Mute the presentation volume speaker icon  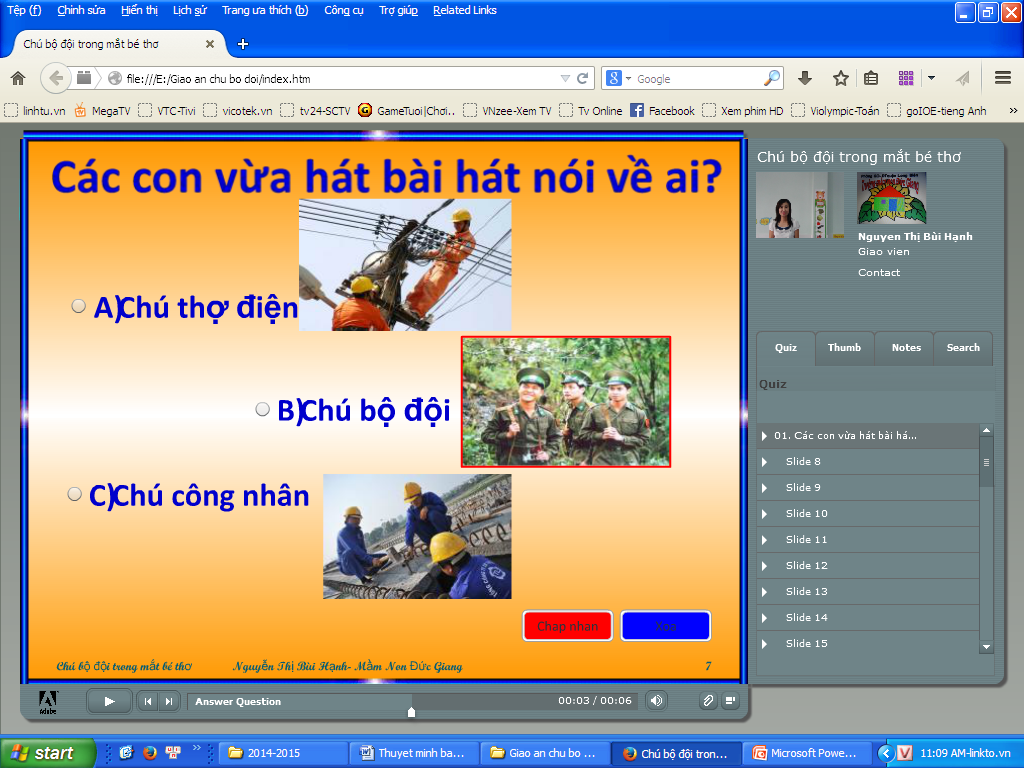tap(655, 701)
